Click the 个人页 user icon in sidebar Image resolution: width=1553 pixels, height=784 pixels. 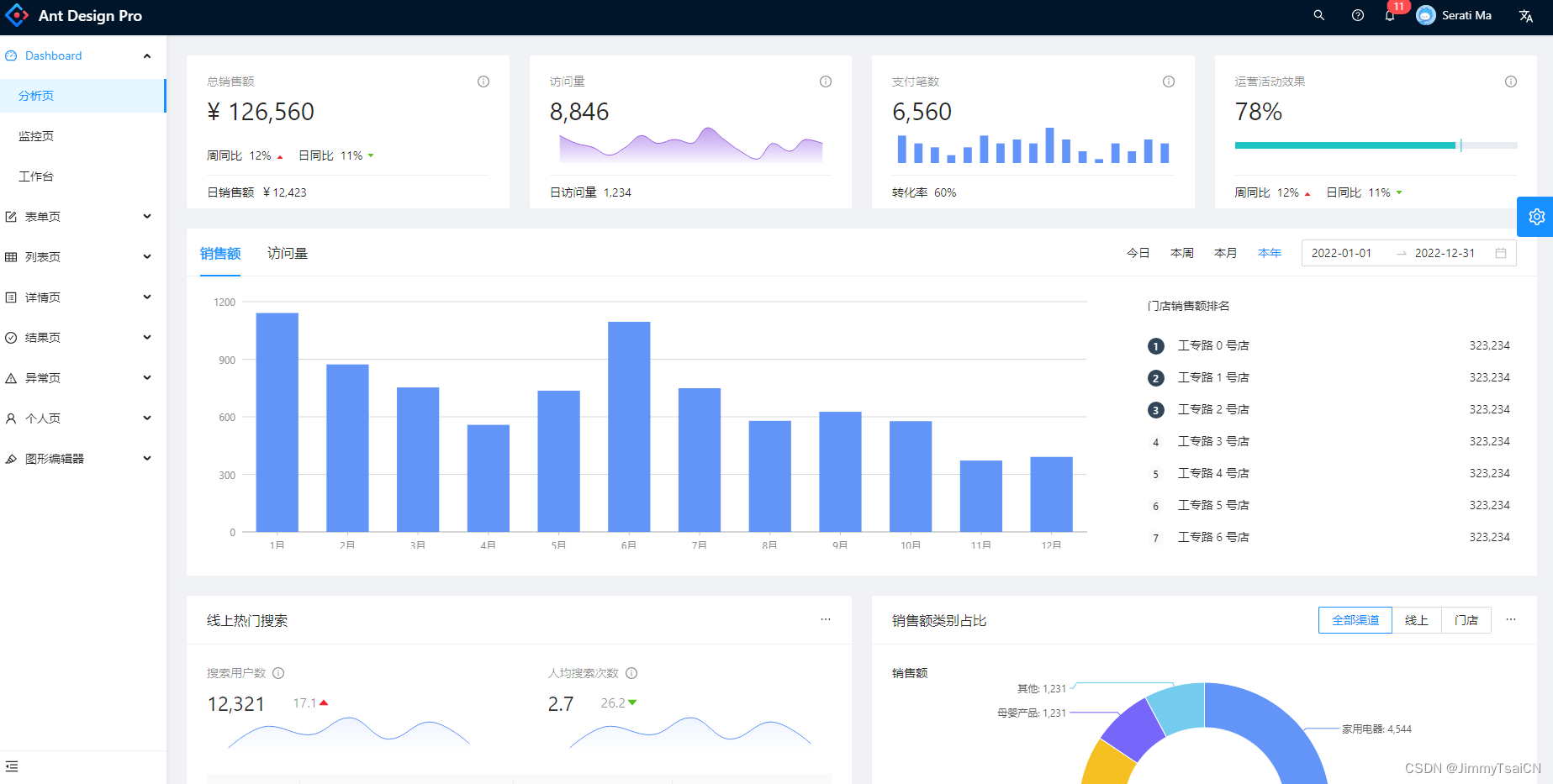coord(11,418)
